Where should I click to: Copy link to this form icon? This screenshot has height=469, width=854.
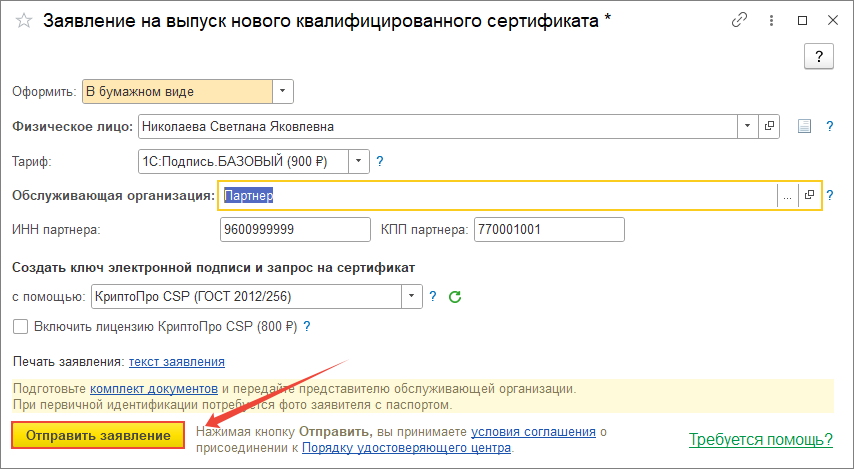coord(740,20)
